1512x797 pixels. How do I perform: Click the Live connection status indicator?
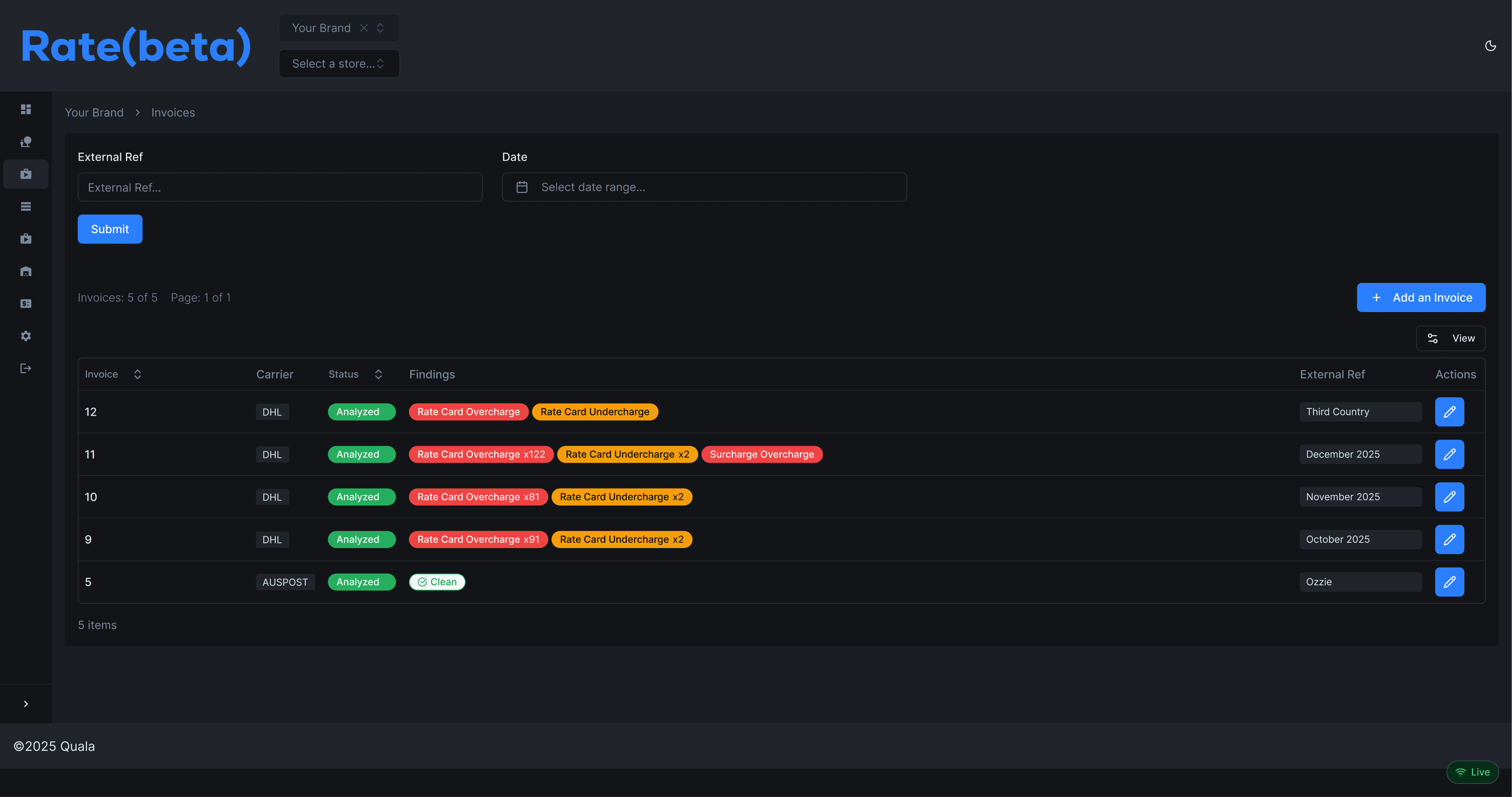click(x=1472, y=772)
